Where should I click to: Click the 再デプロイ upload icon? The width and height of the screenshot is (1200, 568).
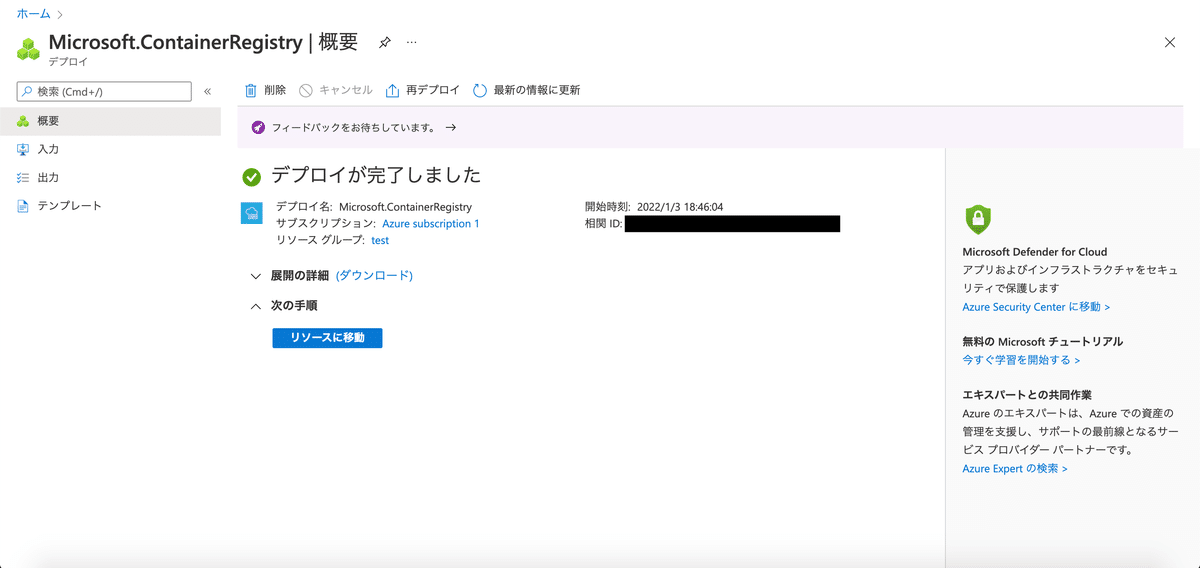point(393,90)
